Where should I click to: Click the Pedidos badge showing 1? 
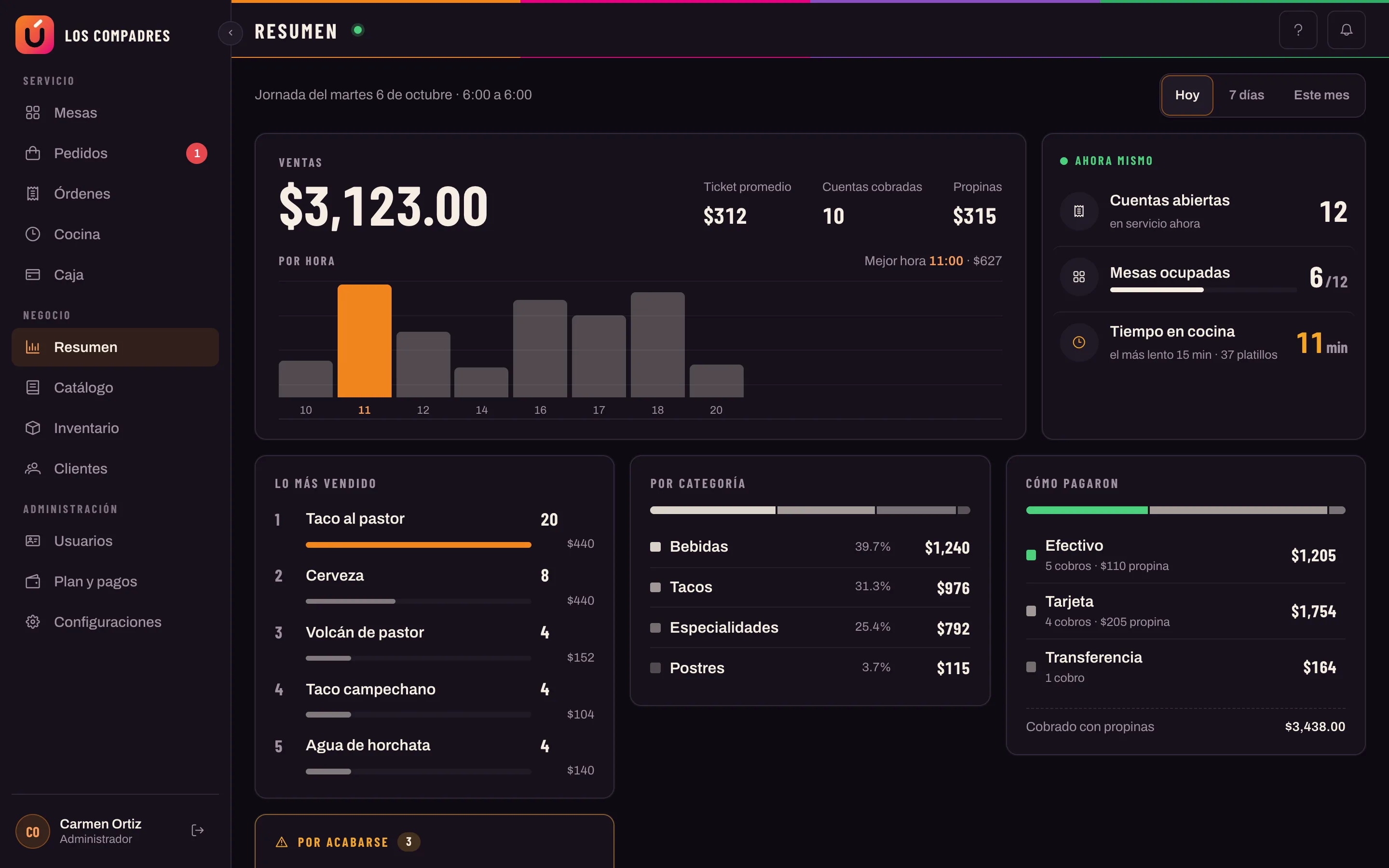click(x=197, y=153)
